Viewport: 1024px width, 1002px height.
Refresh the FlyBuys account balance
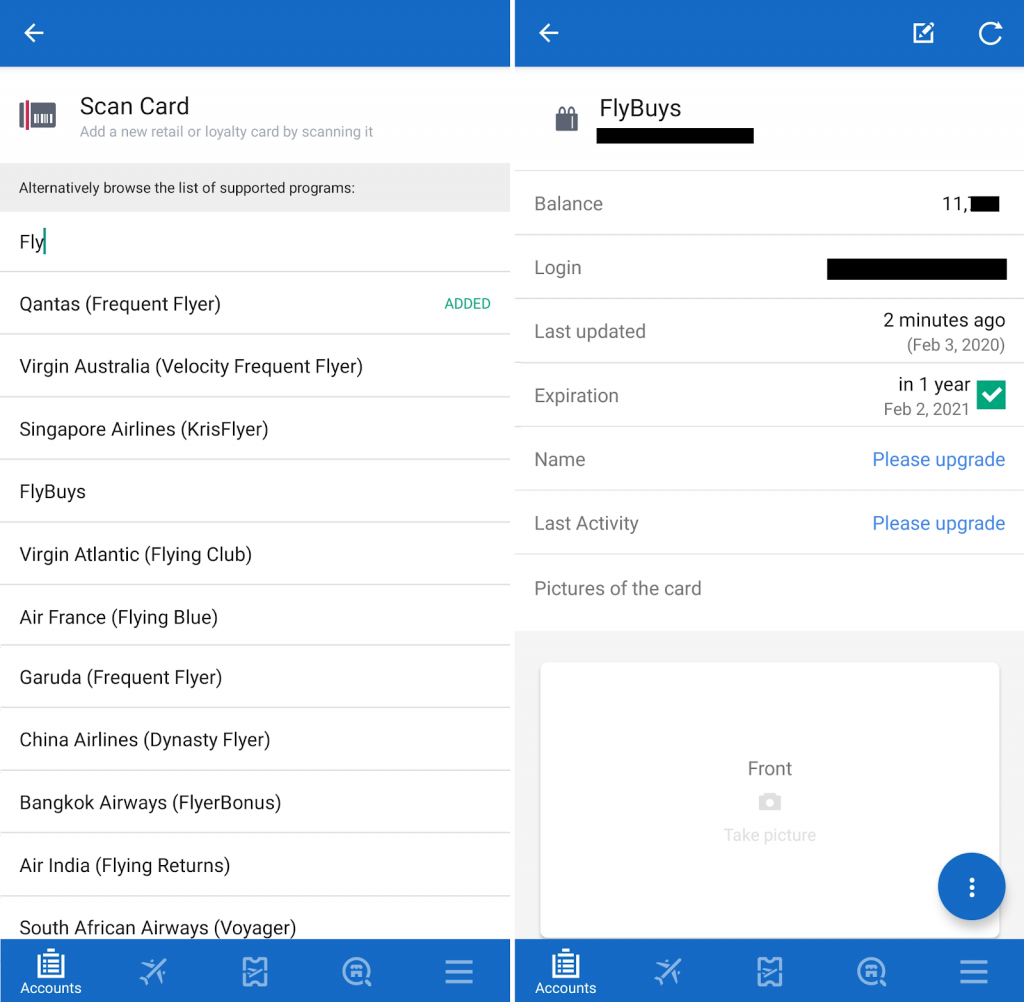[x=990, y=33]
